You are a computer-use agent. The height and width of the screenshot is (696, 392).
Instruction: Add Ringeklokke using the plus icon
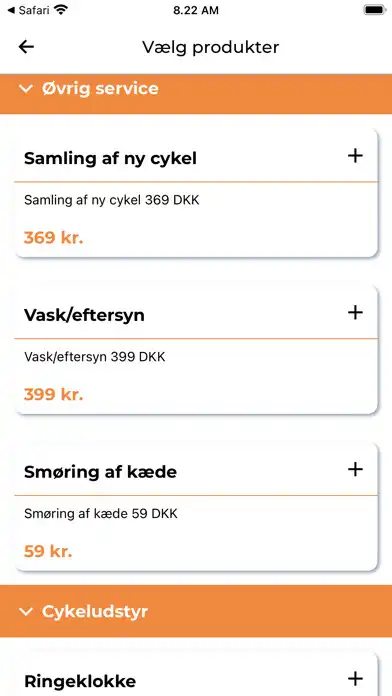click(355, 678)
